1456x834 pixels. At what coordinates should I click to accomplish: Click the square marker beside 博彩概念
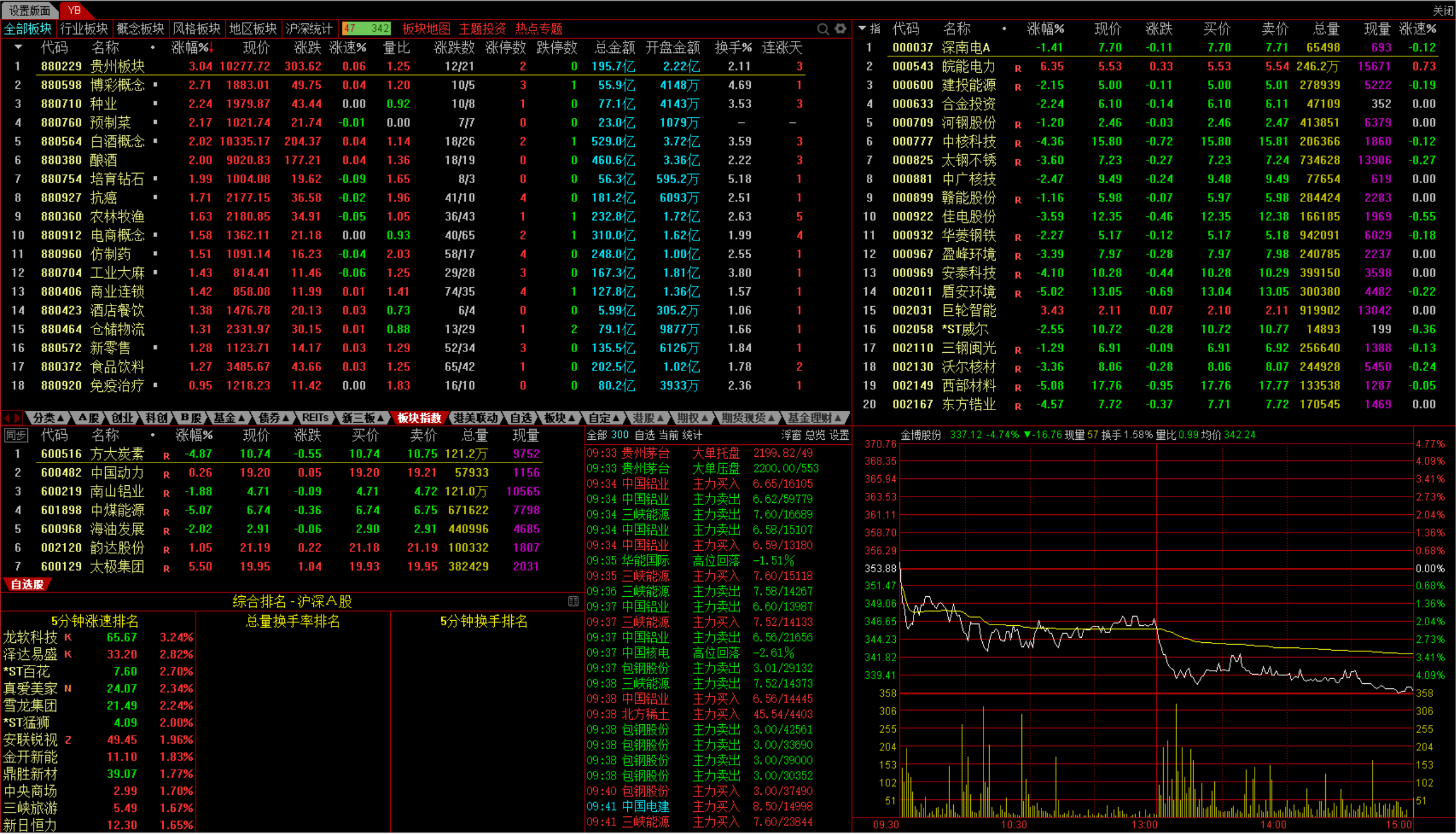(155, 85)
